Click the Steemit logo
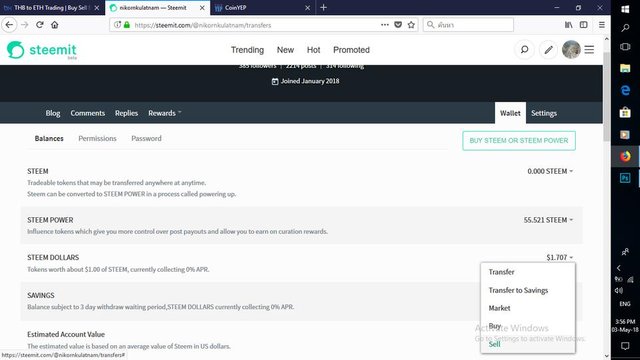This screenshot has height=360, width=640. pyautogui.click(x=42, y=50)
